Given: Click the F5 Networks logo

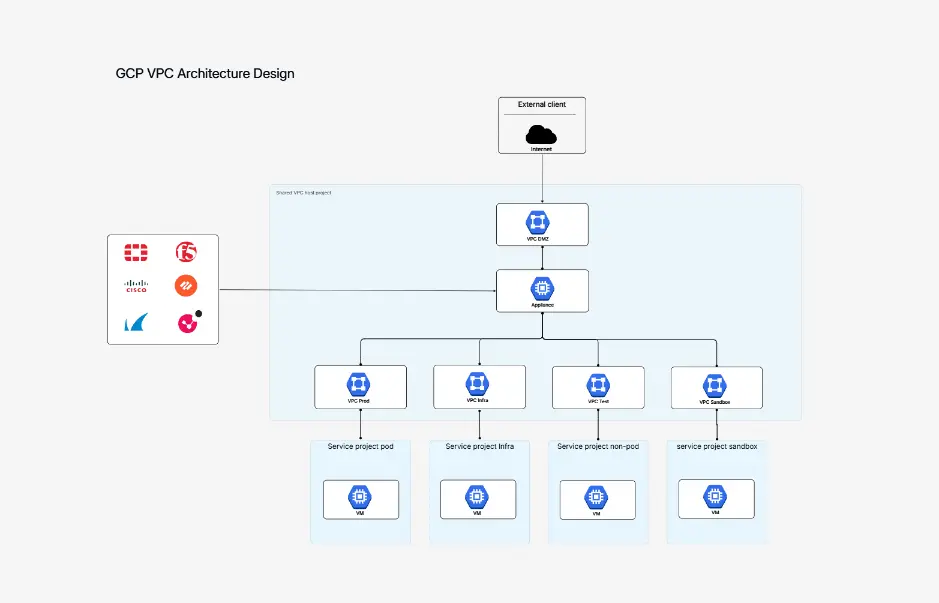Looking at the screenshot, I should click(x=188, y=252).
